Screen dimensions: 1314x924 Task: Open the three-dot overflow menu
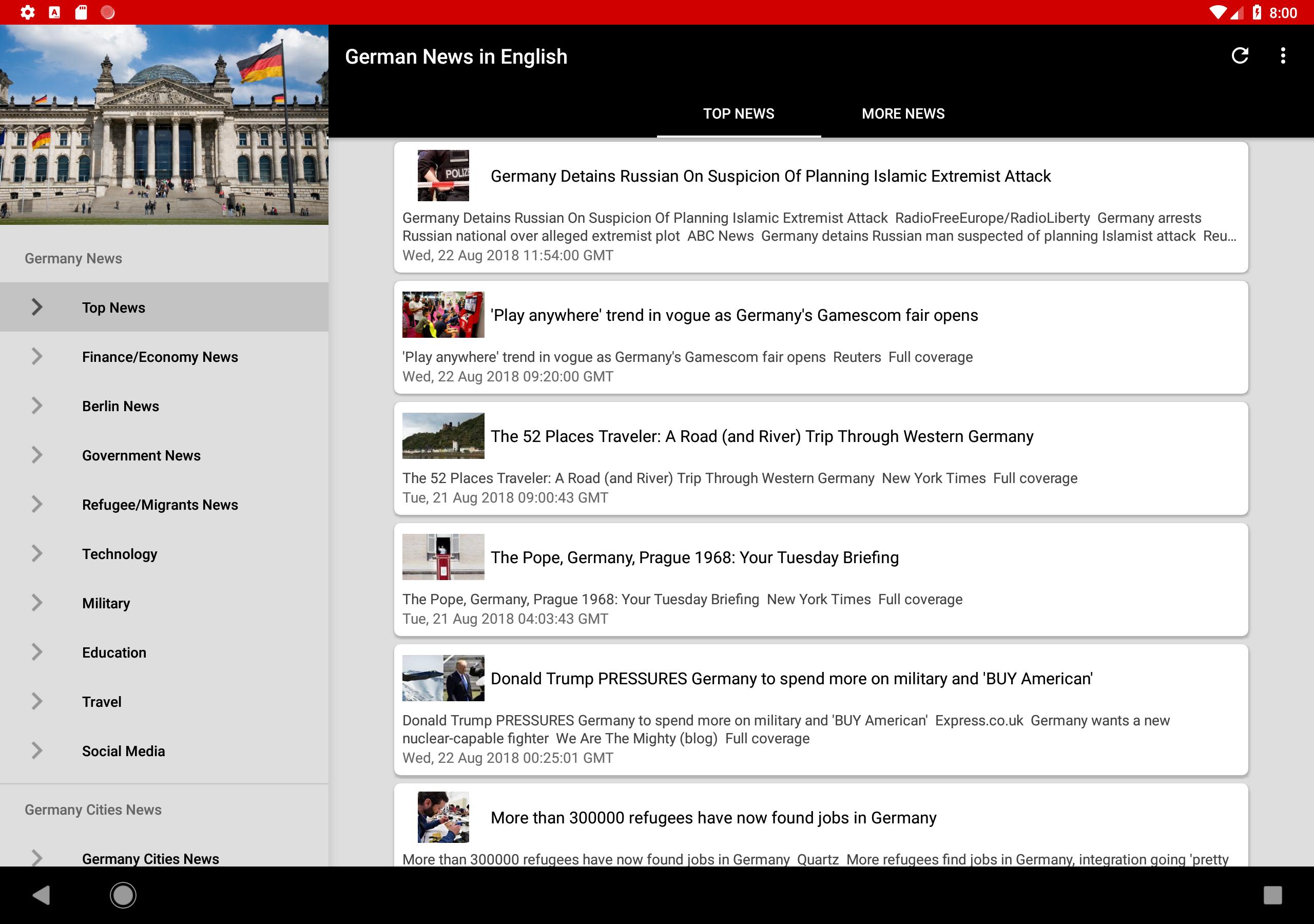(x=1283, y=55)
